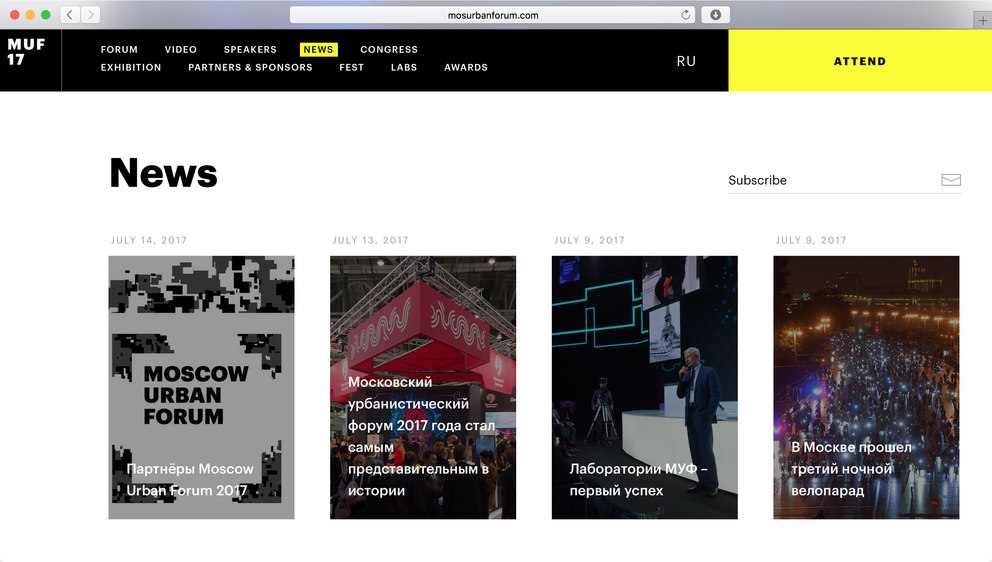The height and width of the screenshot is (562, 992).
Task: Select the highlighted News menu item
Action: point(318,49)
